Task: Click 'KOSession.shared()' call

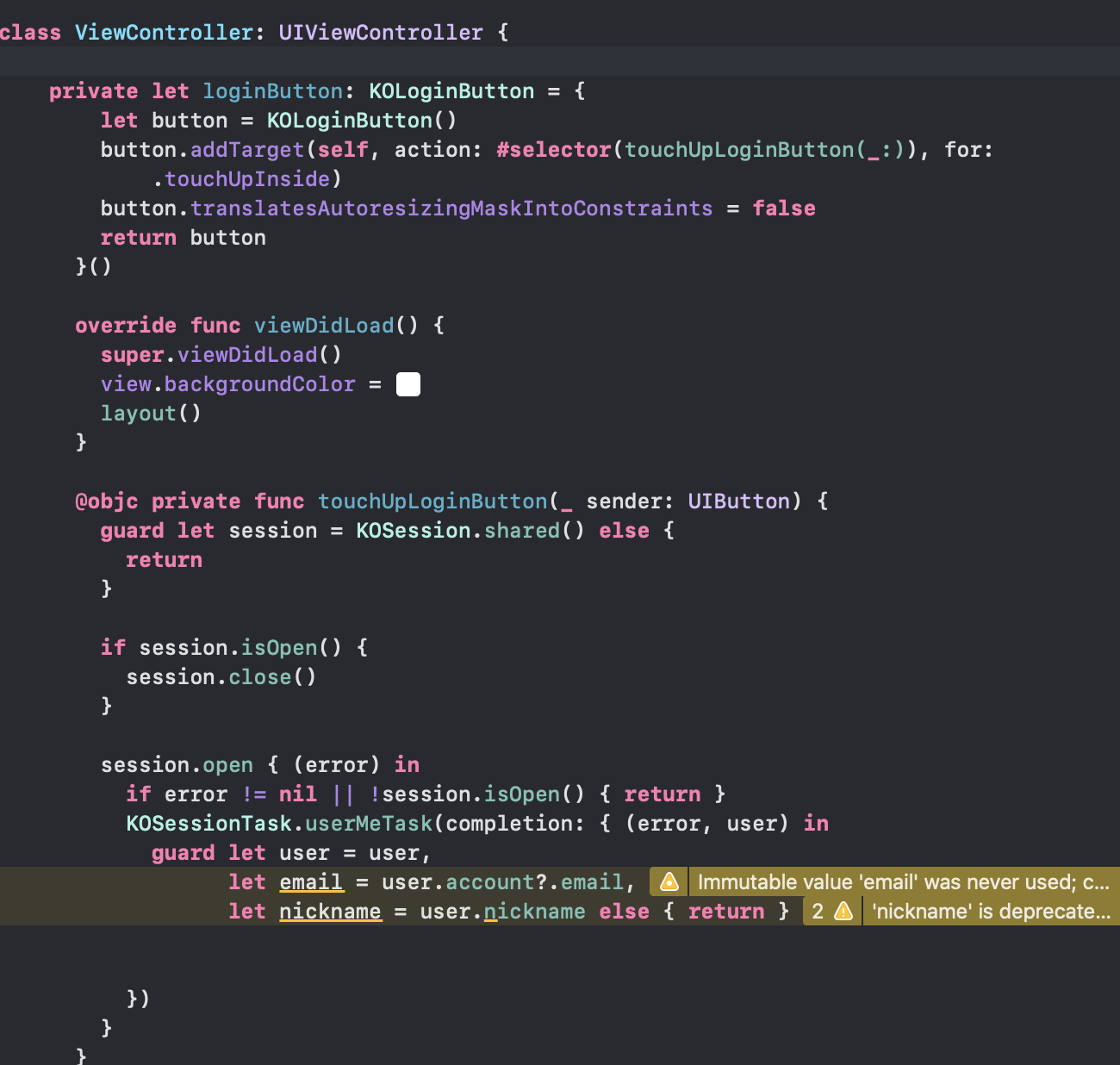Action: 470,531
